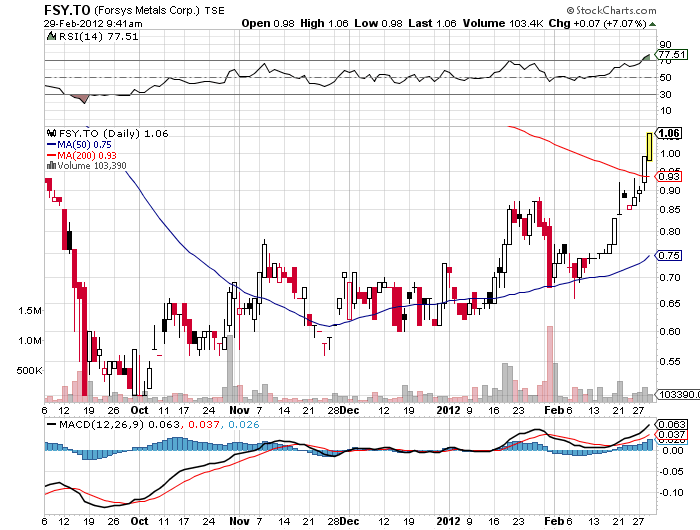Click the blue MA(50) line marker in the legend
Screen dimensions: 700x530
51,145
